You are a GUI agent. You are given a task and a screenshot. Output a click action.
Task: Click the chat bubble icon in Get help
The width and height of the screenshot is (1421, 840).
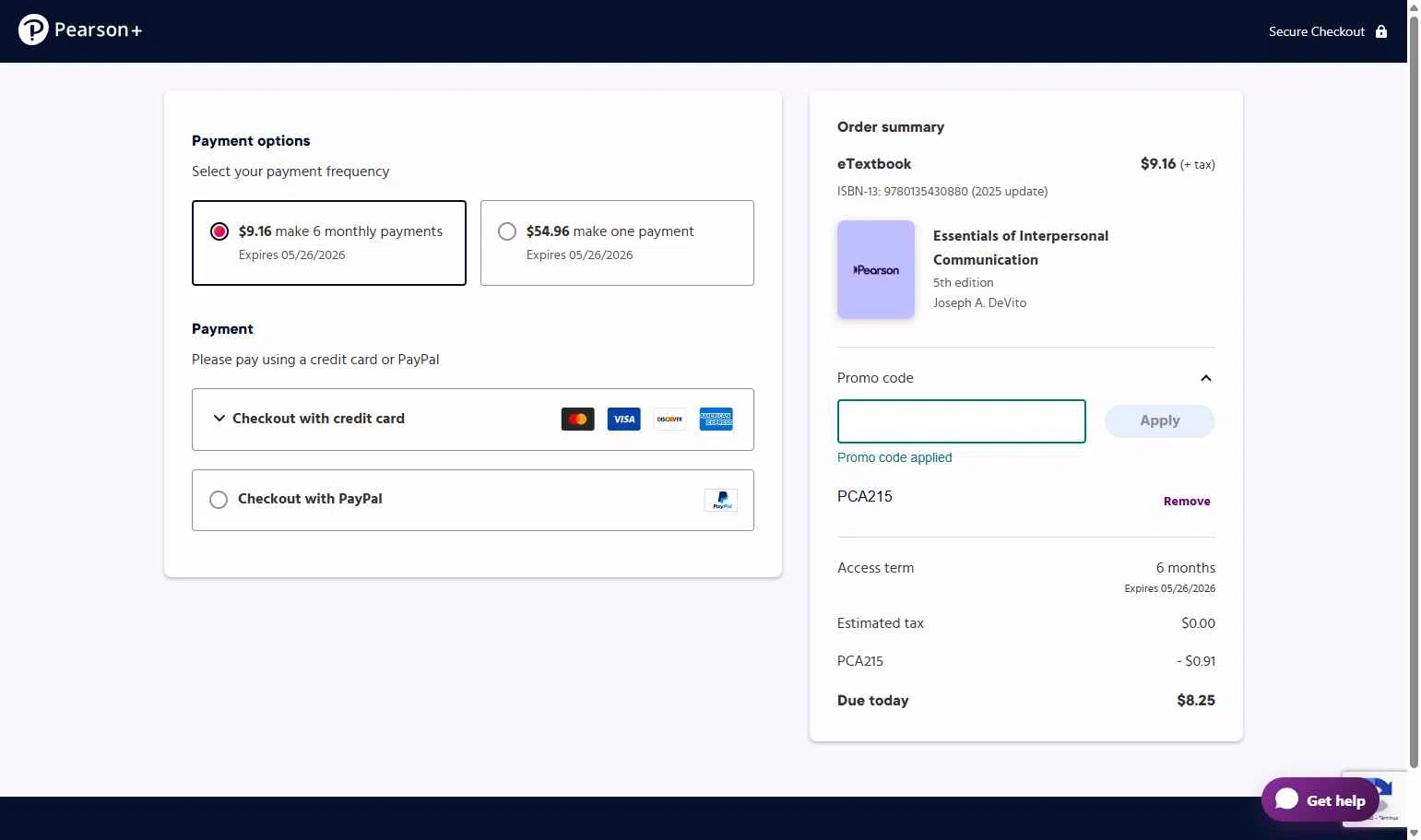click(1287, 799)
